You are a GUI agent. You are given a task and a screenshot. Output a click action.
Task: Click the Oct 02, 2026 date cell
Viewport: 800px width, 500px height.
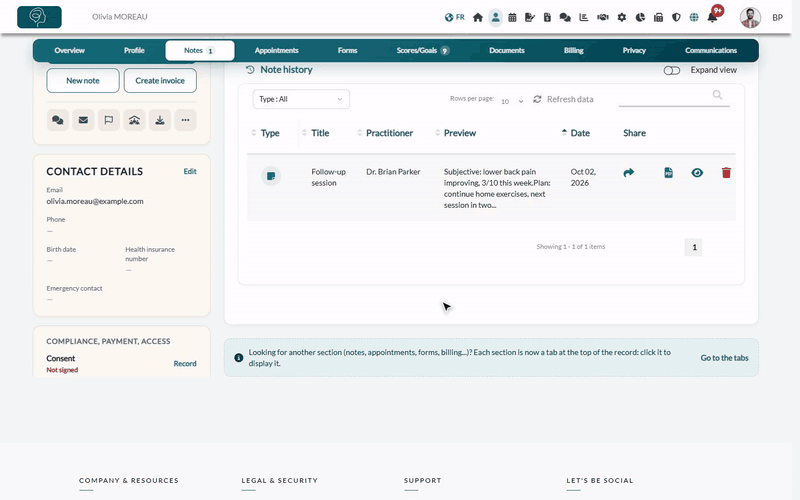(583, 178)
